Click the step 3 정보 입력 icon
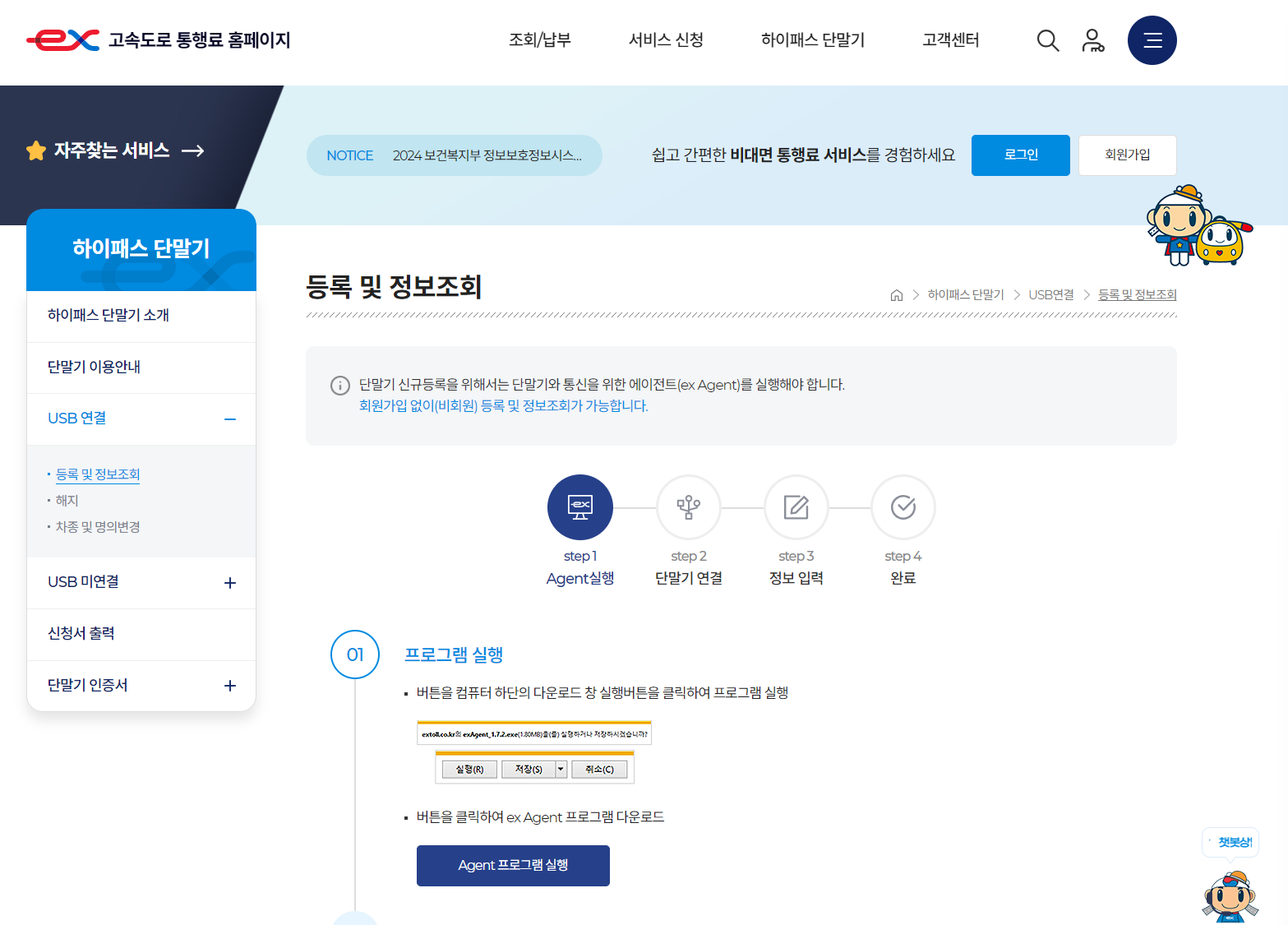The image size is (1288, 925). (796, 507)
